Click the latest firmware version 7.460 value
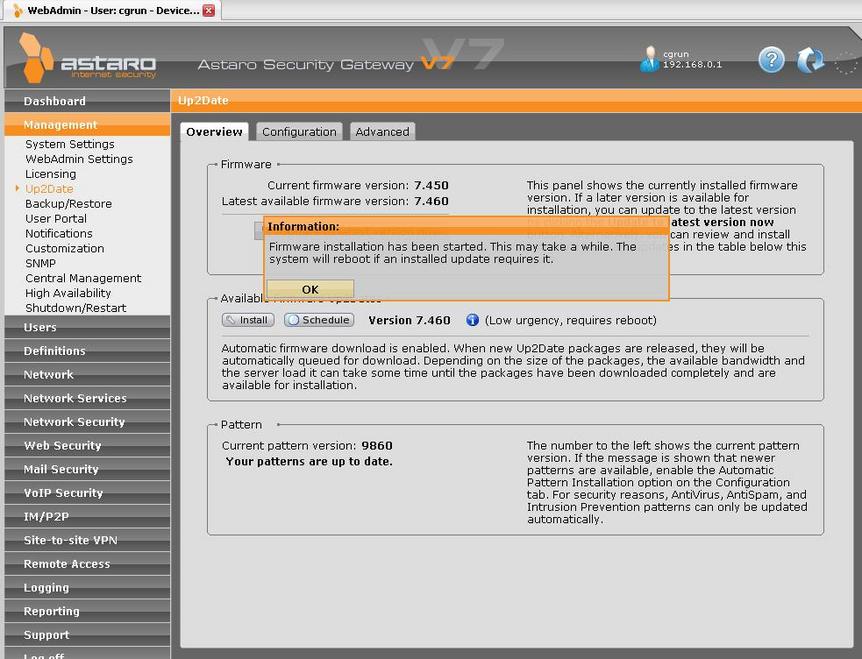Screen dimensions: 862x659 click(431, 201)
